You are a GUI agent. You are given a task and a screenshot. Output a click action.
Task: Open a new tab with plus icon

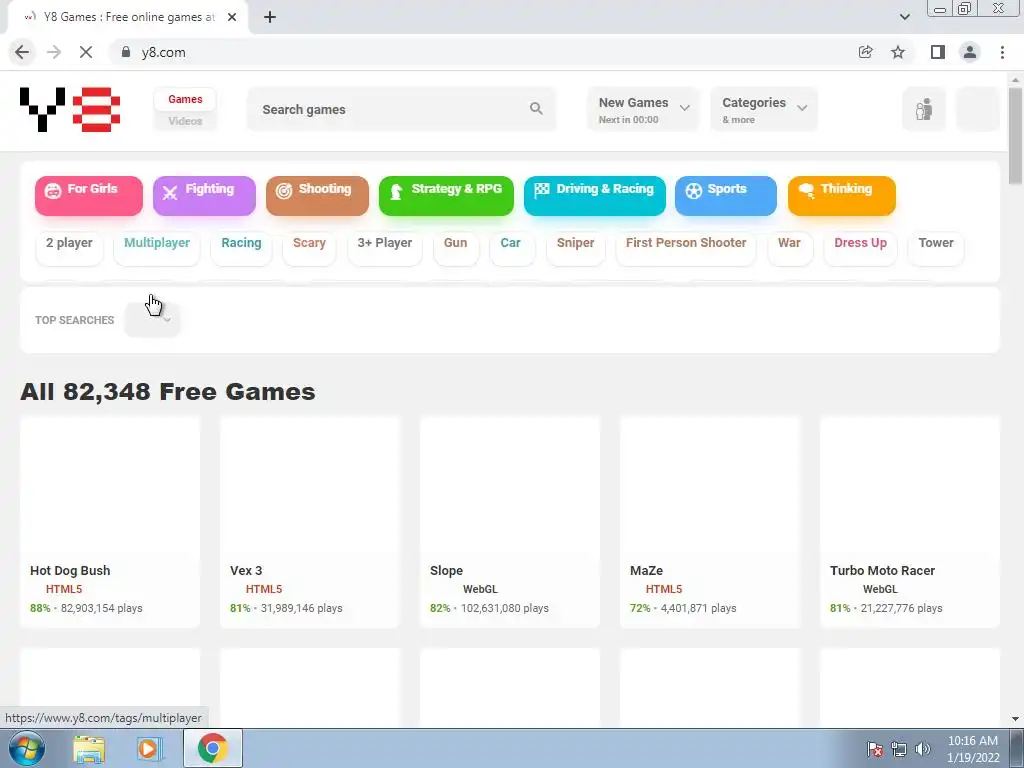(x=270, y=17)
